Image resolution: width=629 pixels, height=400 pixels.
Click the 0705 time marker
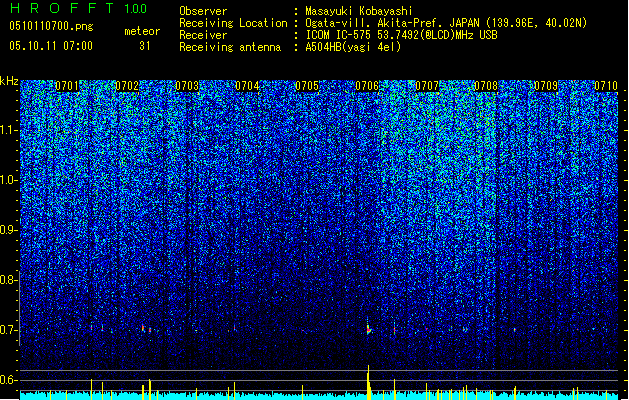(307, 86)
